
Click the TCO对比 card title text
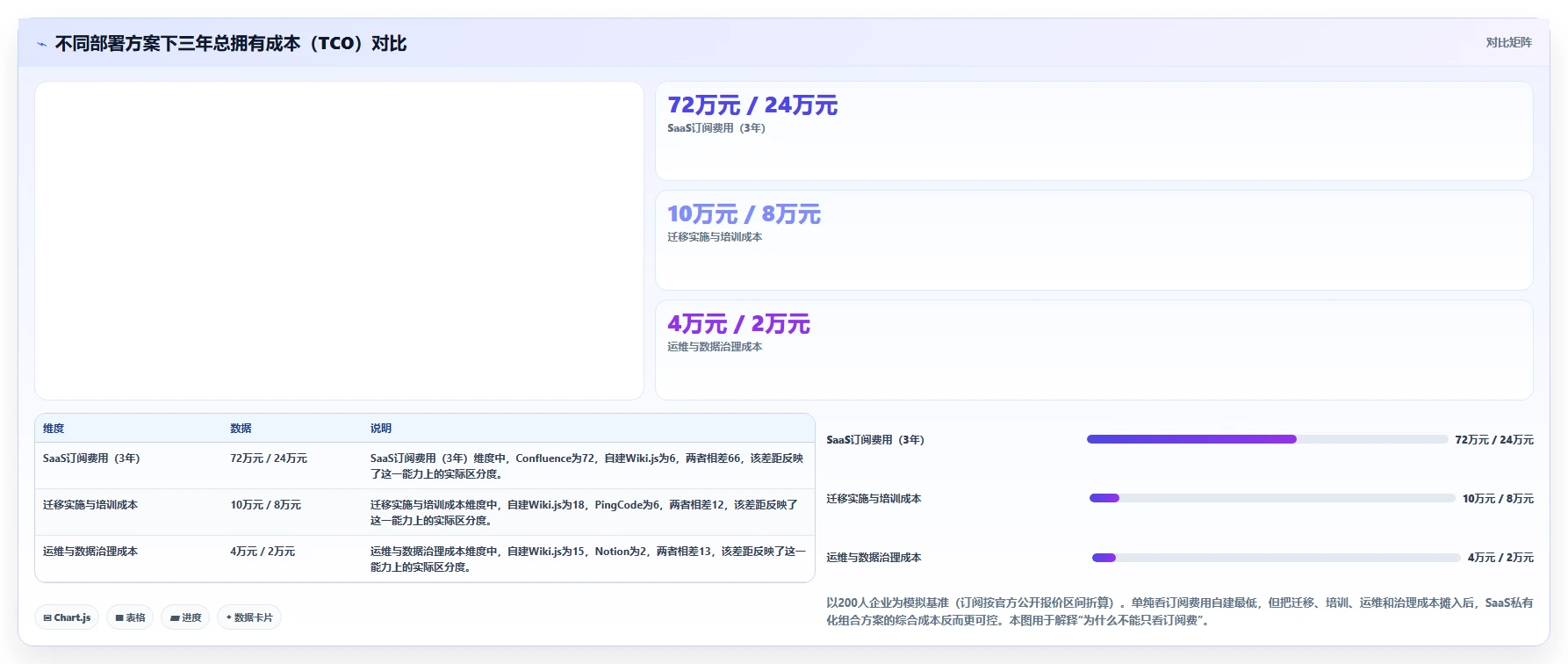coord(231,43)
